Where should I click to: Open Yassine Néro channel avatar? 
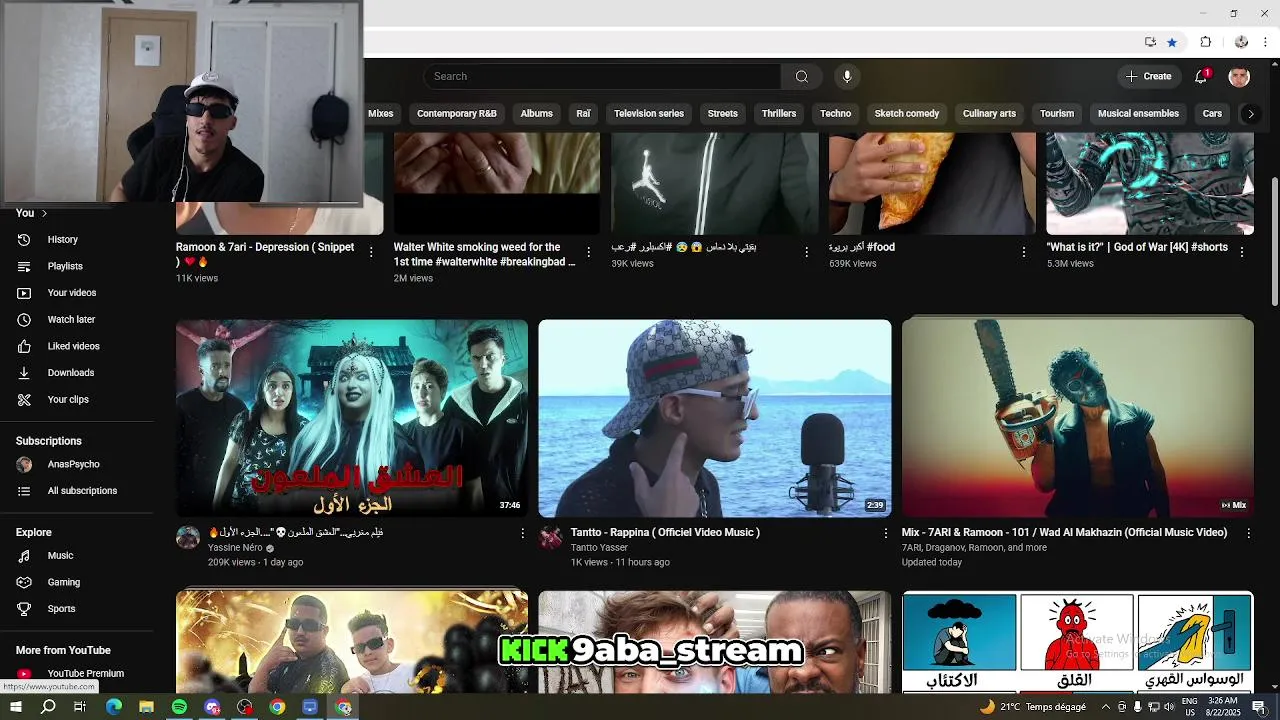pyautogui.click(x=188, y=538)
